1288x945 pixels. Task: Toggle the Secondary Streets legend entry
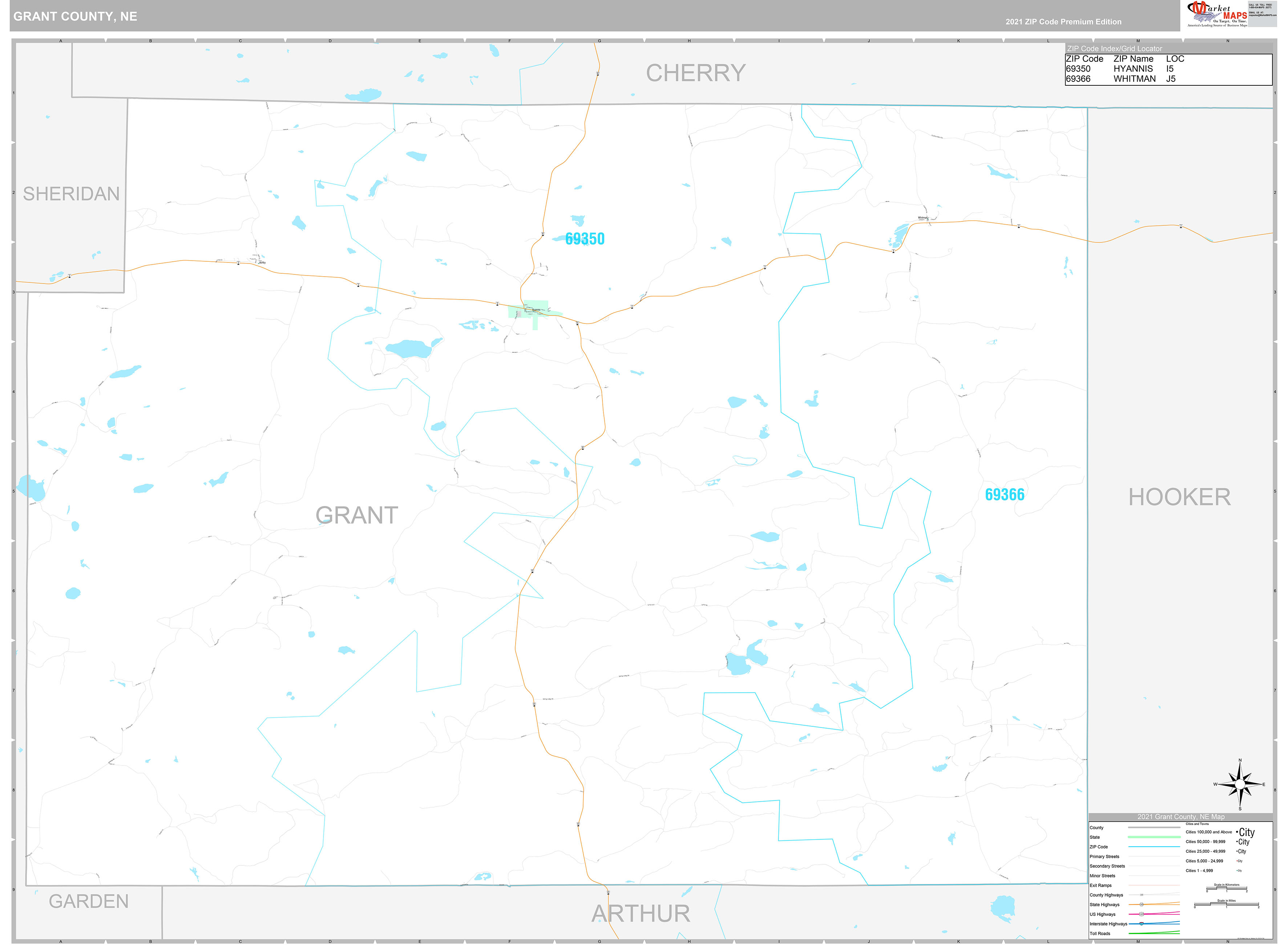1154,866
